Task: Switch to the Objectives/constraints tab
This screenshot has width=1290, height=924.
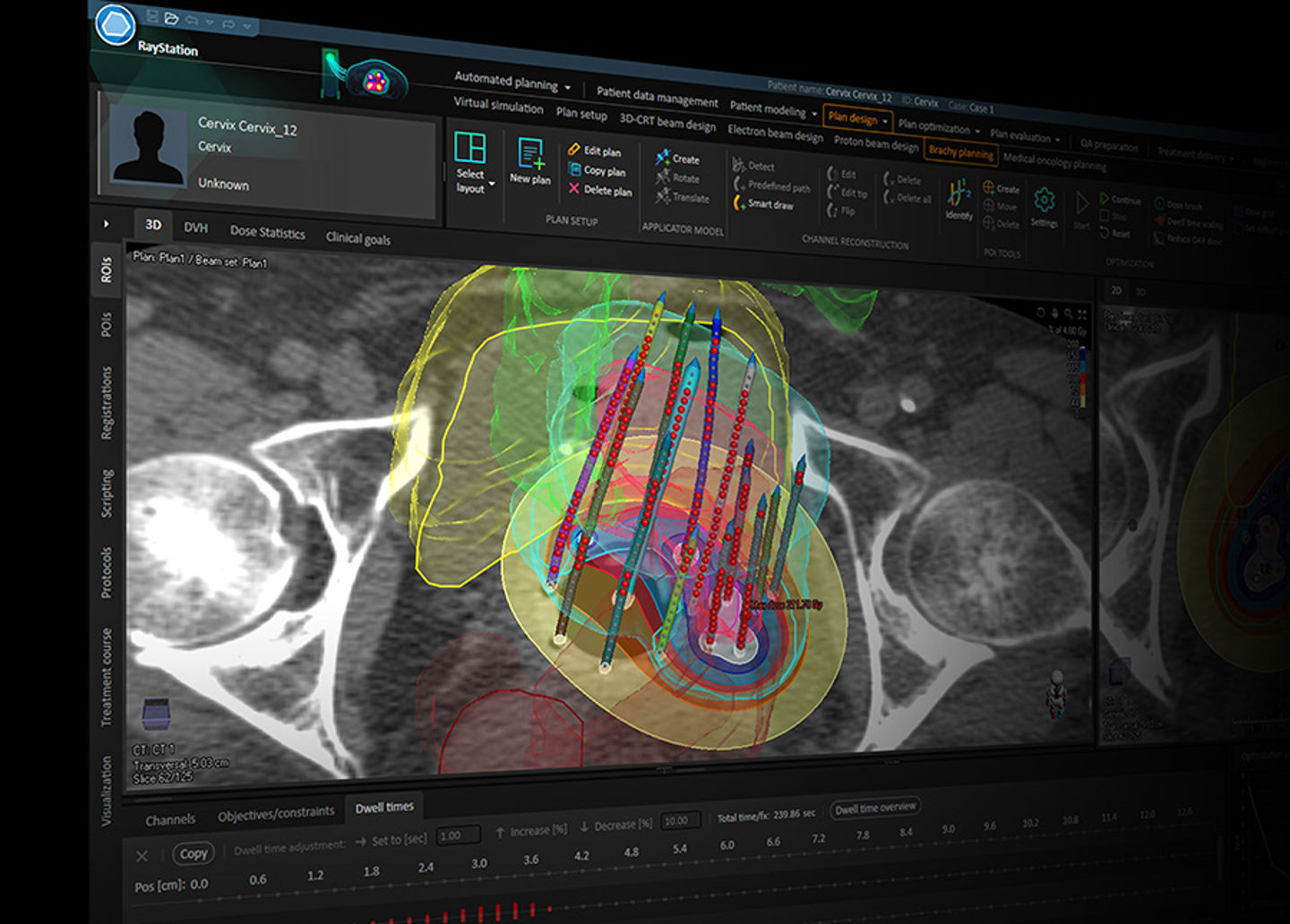Action: click(275, 813)
